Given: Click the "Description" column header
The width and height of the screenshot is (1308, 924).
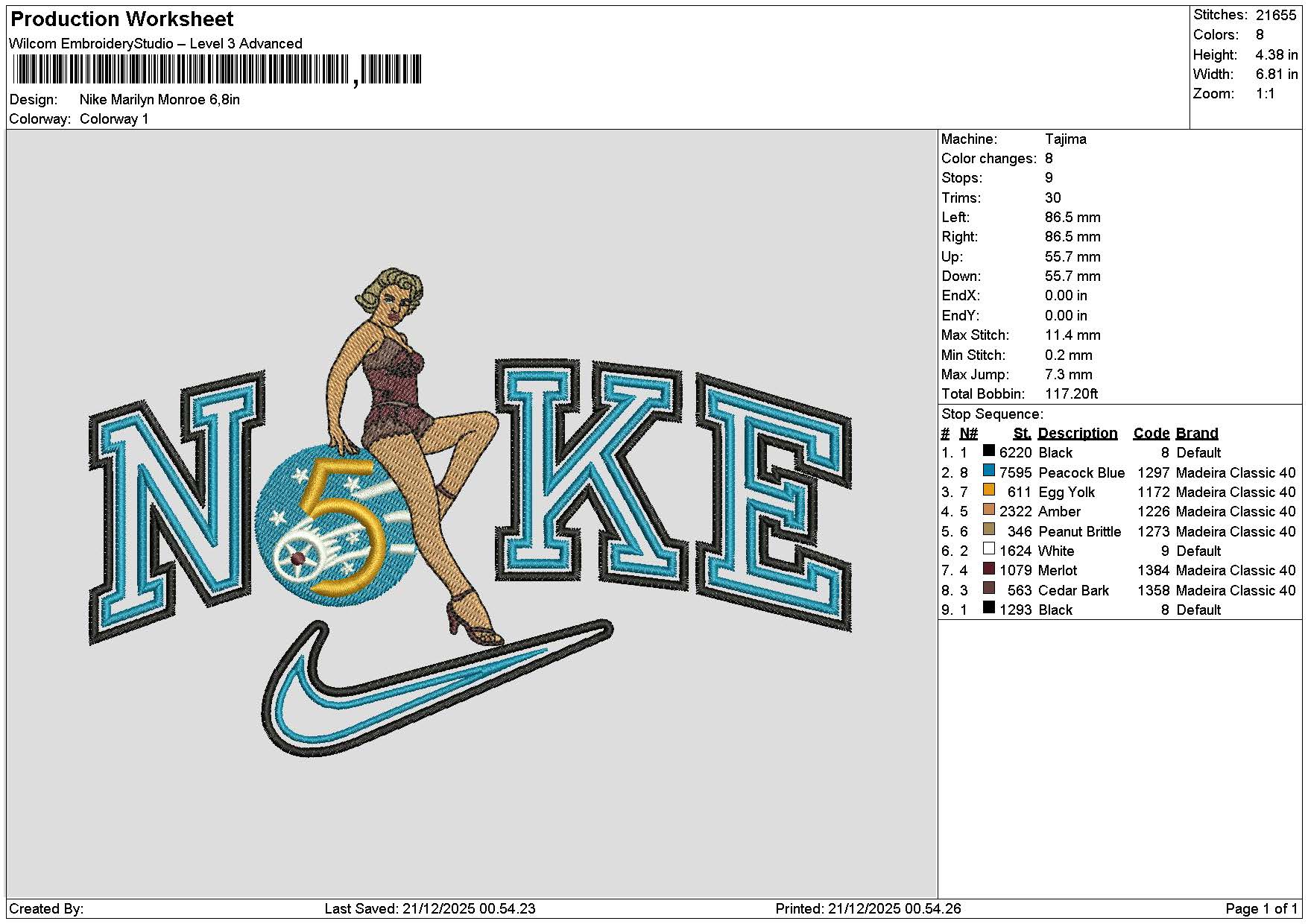Looking at the screenshot, I should pyautogui.click(x=1078, y=434).
